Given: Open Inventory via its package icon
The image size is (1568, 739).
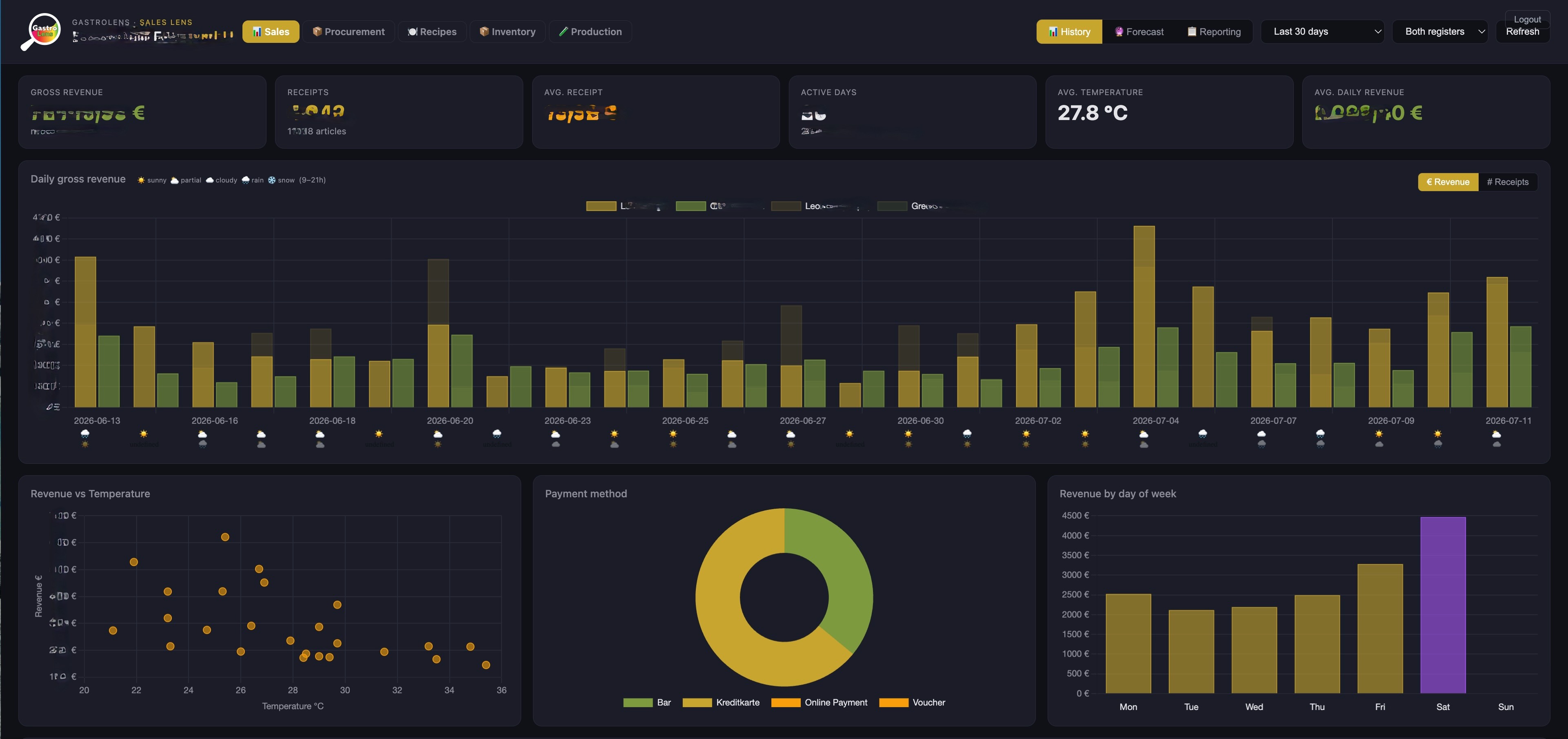Looking at the screenshot, I should pyautogui.click(x=484, y=32).
